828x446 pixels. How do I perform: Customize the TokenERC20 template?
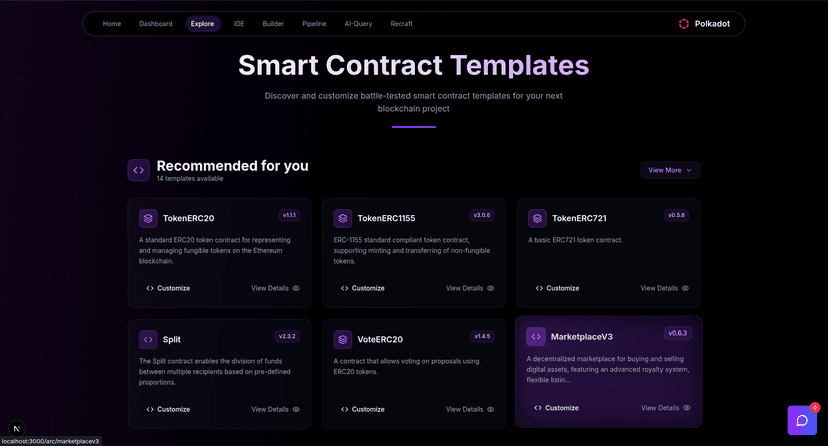click(168, 288)
